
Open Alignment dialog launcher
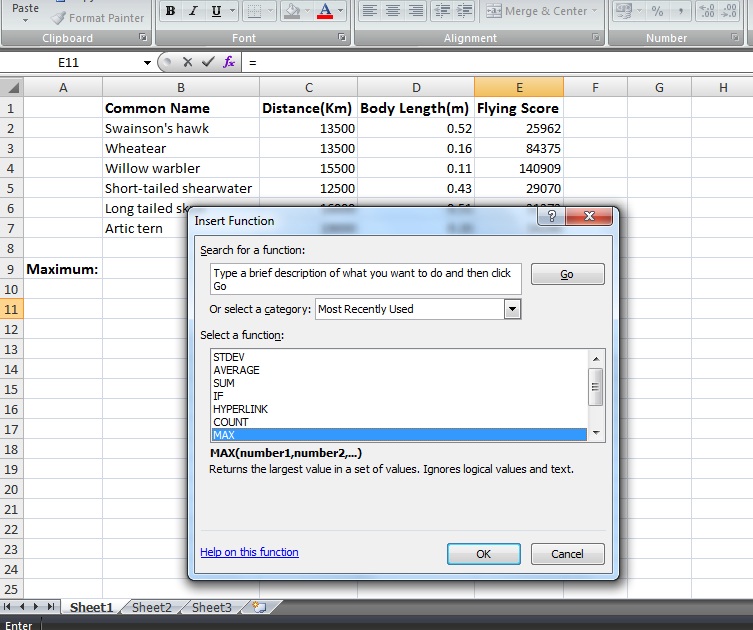(x=595, y=37)
